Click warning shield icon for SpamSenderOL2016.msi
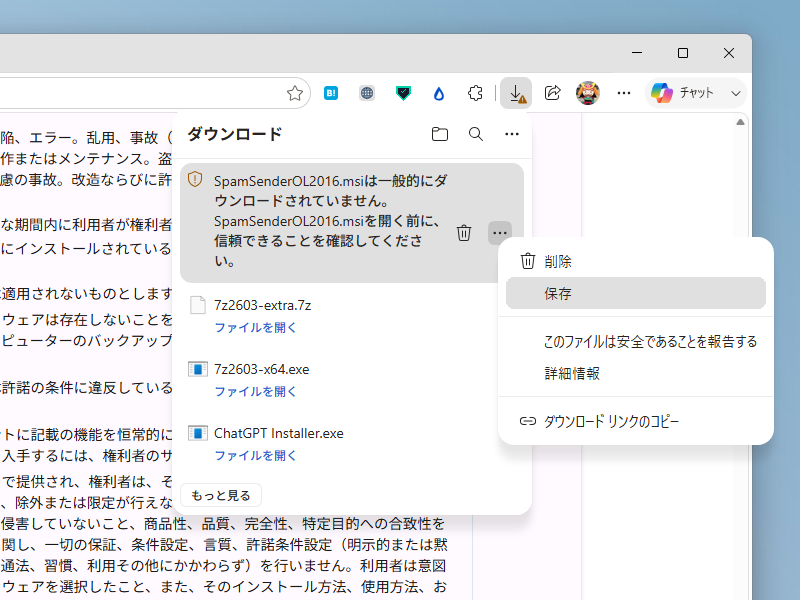The height and width of the screenshot is (600, 800). coord(195,180)
